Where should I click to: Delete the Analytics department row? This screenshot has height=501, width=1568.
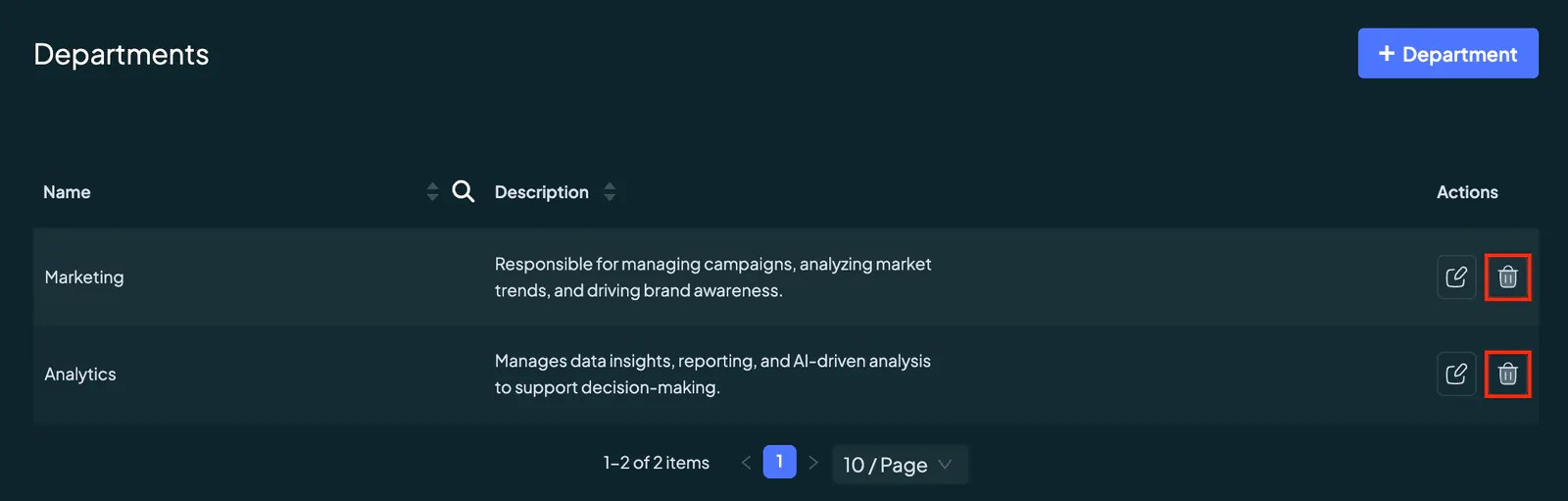point(1507,374)
